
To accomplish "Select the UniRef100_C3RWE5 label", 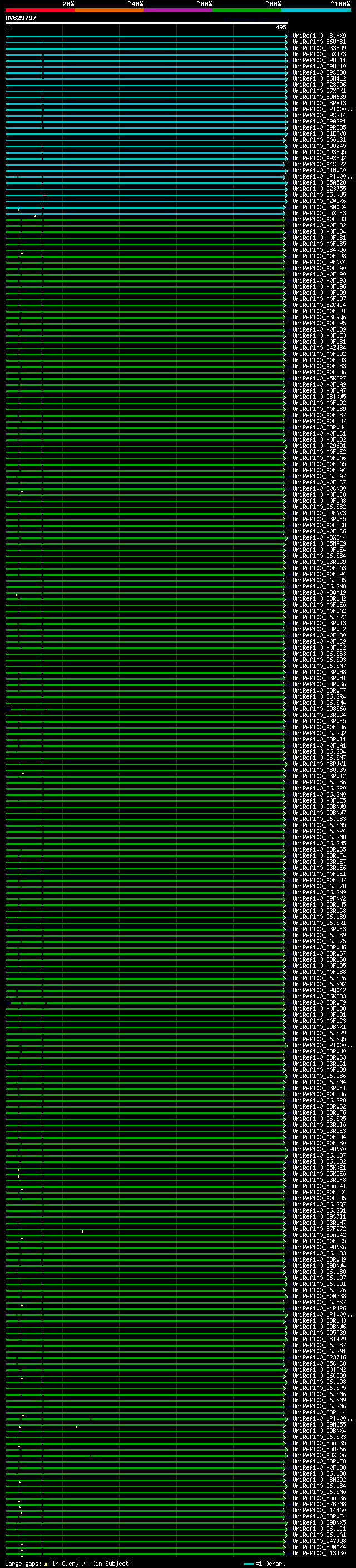I will click(x=319, y=518).
